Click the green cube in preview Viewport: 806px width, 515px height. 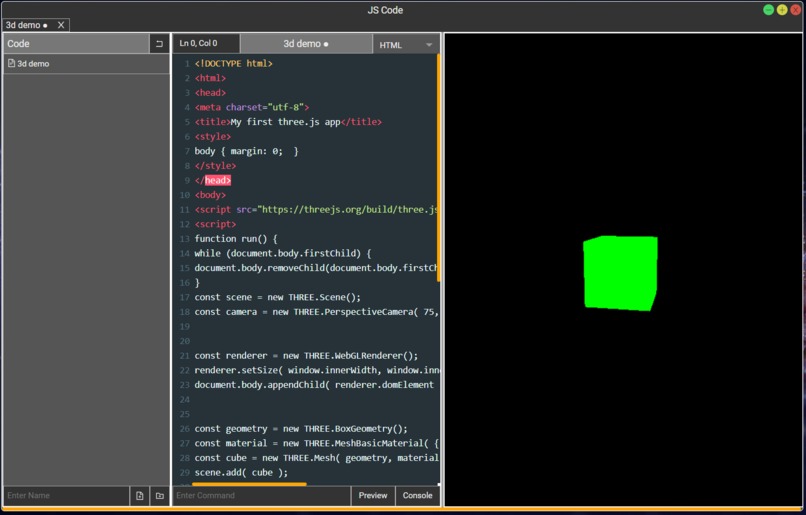coord(620,273)
